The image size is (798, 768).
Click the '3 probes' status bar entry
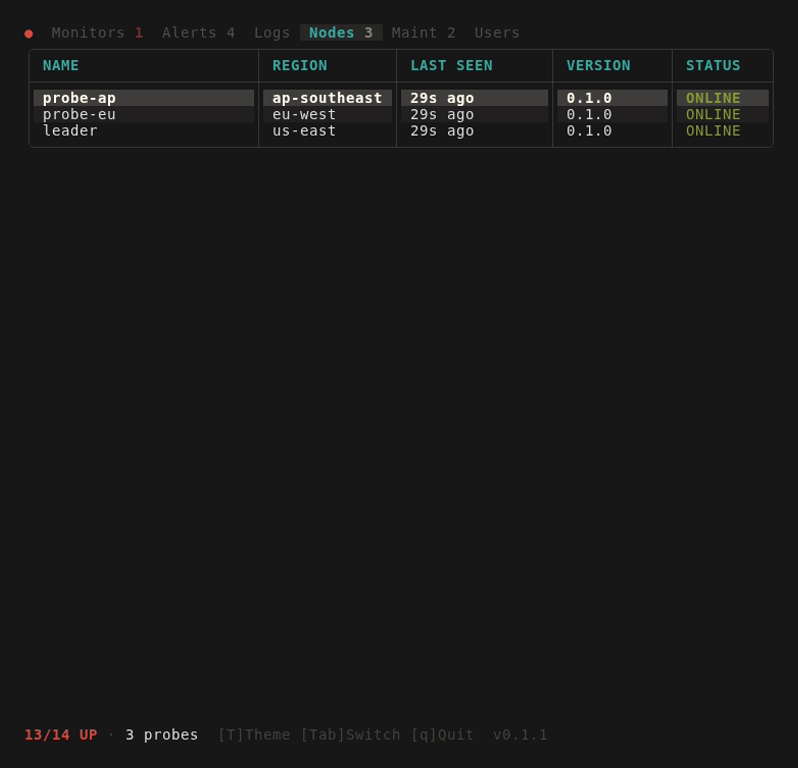tap(161, 734)
